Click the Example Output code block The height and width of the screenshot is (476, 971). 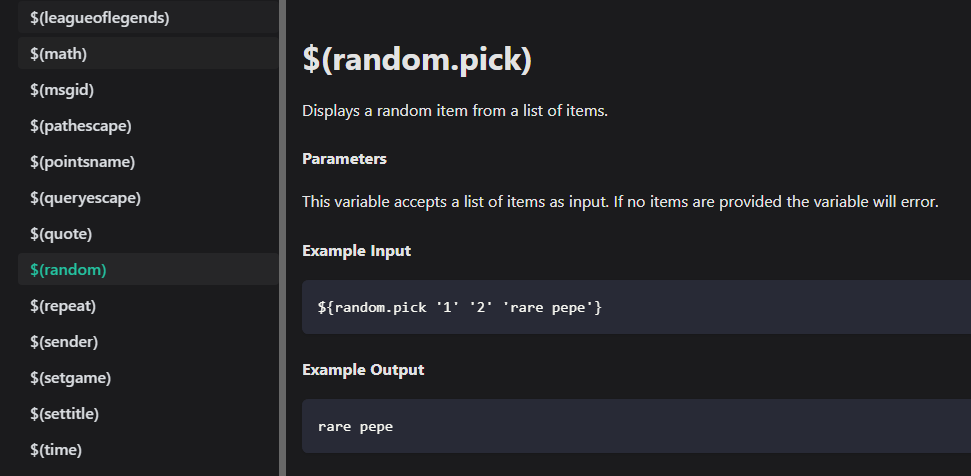coord(637,426)
